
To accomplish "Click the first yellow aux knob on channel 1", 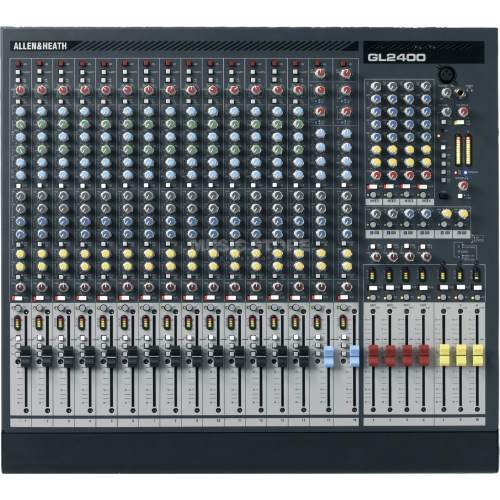I will [x=20, y=254].
